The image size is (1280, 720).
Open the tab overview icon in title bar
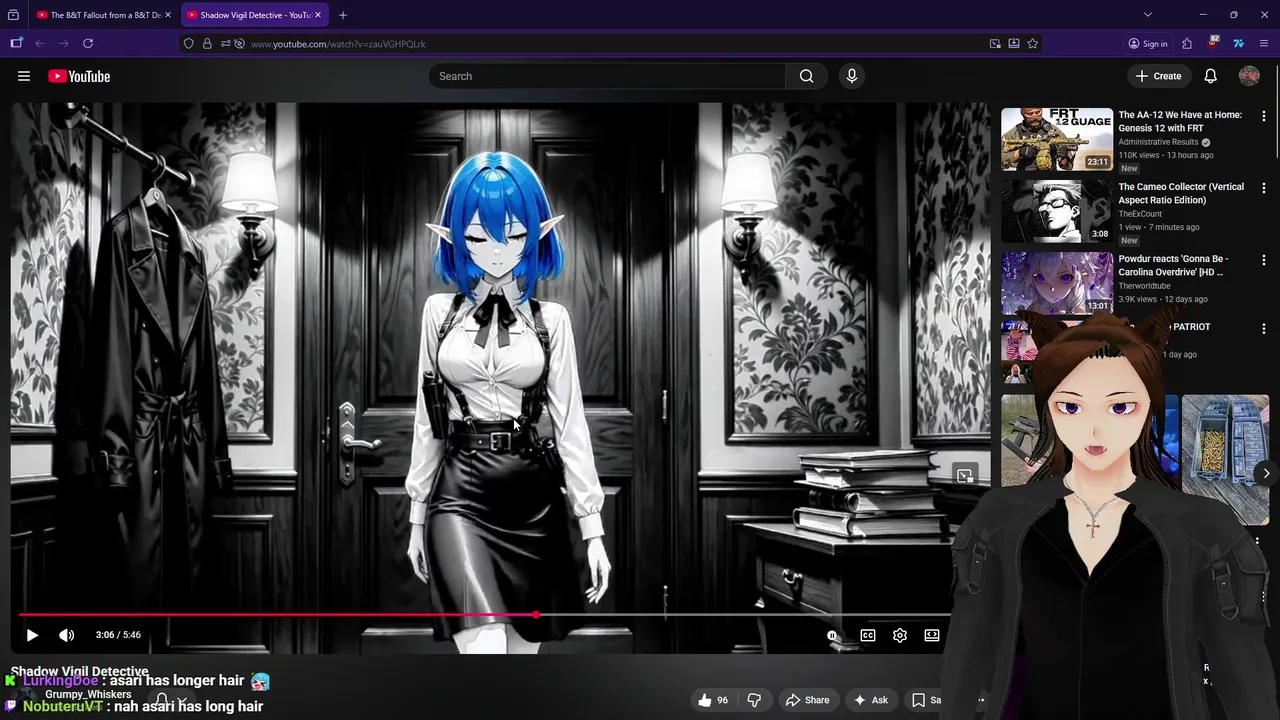click(13, 15)
